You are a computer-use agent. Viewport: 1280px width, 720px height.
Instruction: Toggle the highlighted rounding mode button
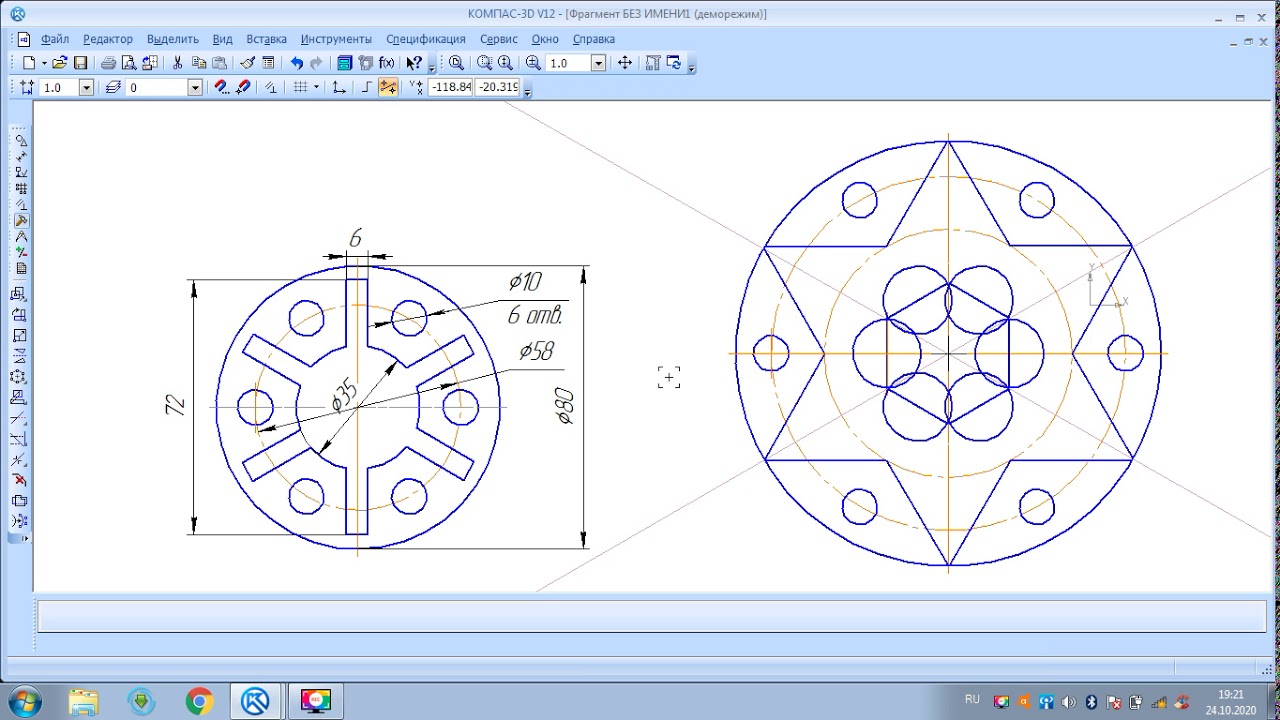(388, 88)
